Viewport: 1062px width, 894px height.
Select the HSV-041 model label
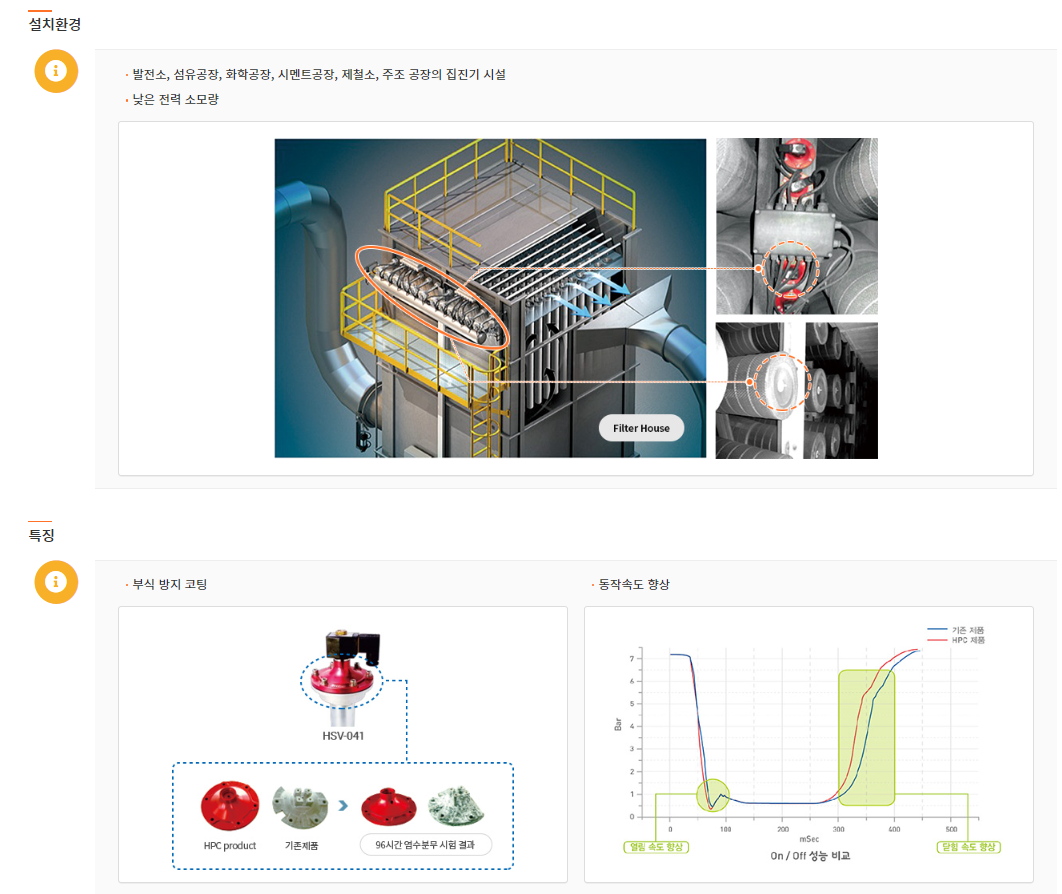pos(343,736)
